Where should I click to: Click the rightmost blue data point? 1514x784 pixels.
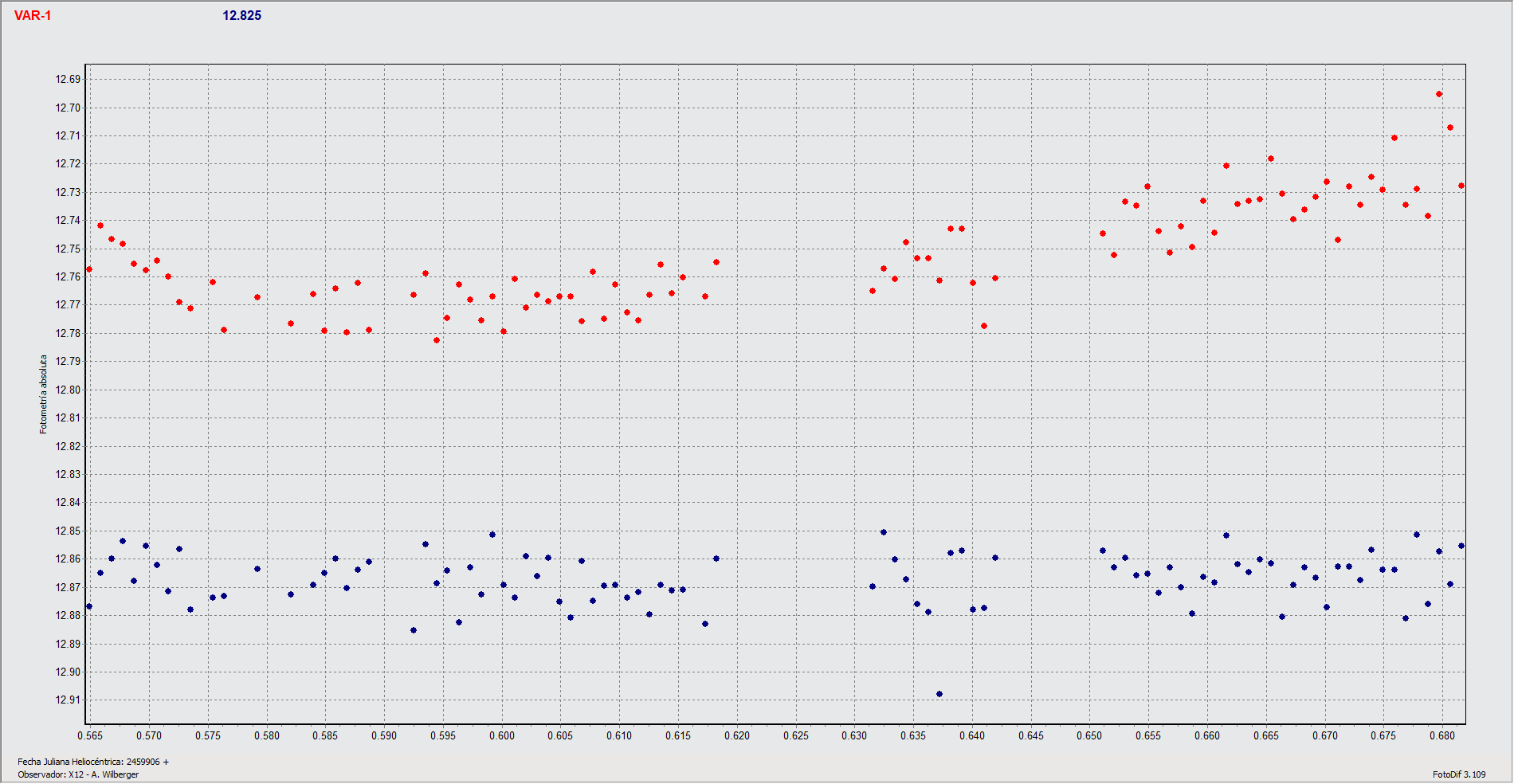[x=1461, y=546]
